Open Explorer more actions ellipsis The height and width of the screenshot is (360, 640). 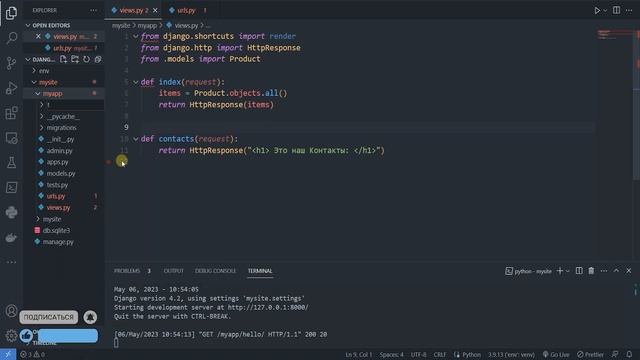coord(93,10)
